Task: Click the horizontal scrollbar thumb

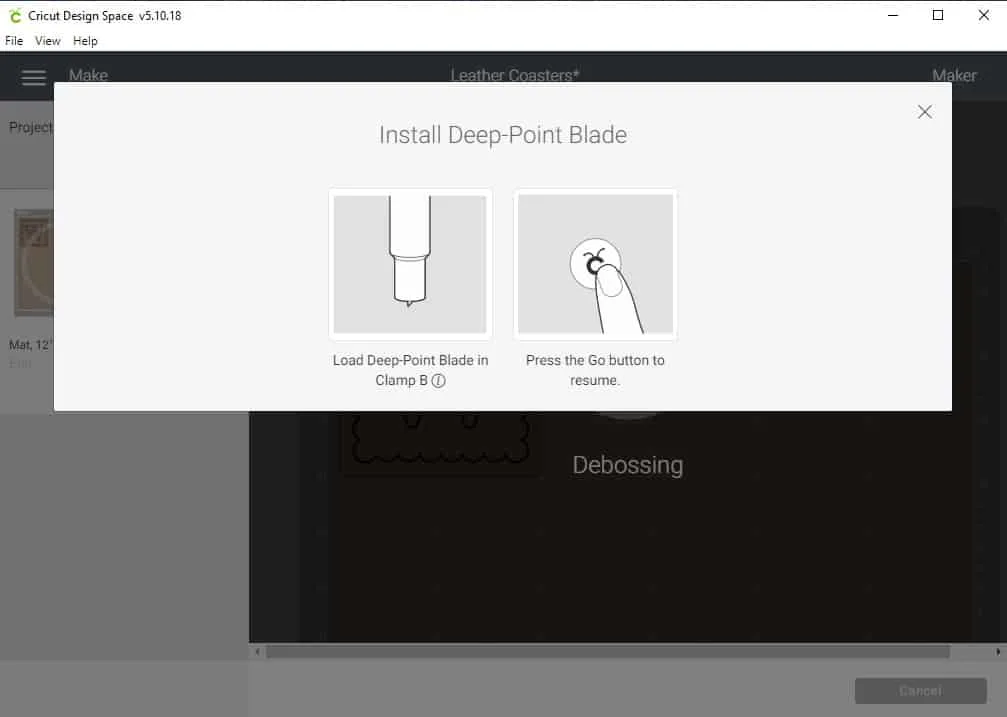Action: pyautogui.click(x=608, y=651)
